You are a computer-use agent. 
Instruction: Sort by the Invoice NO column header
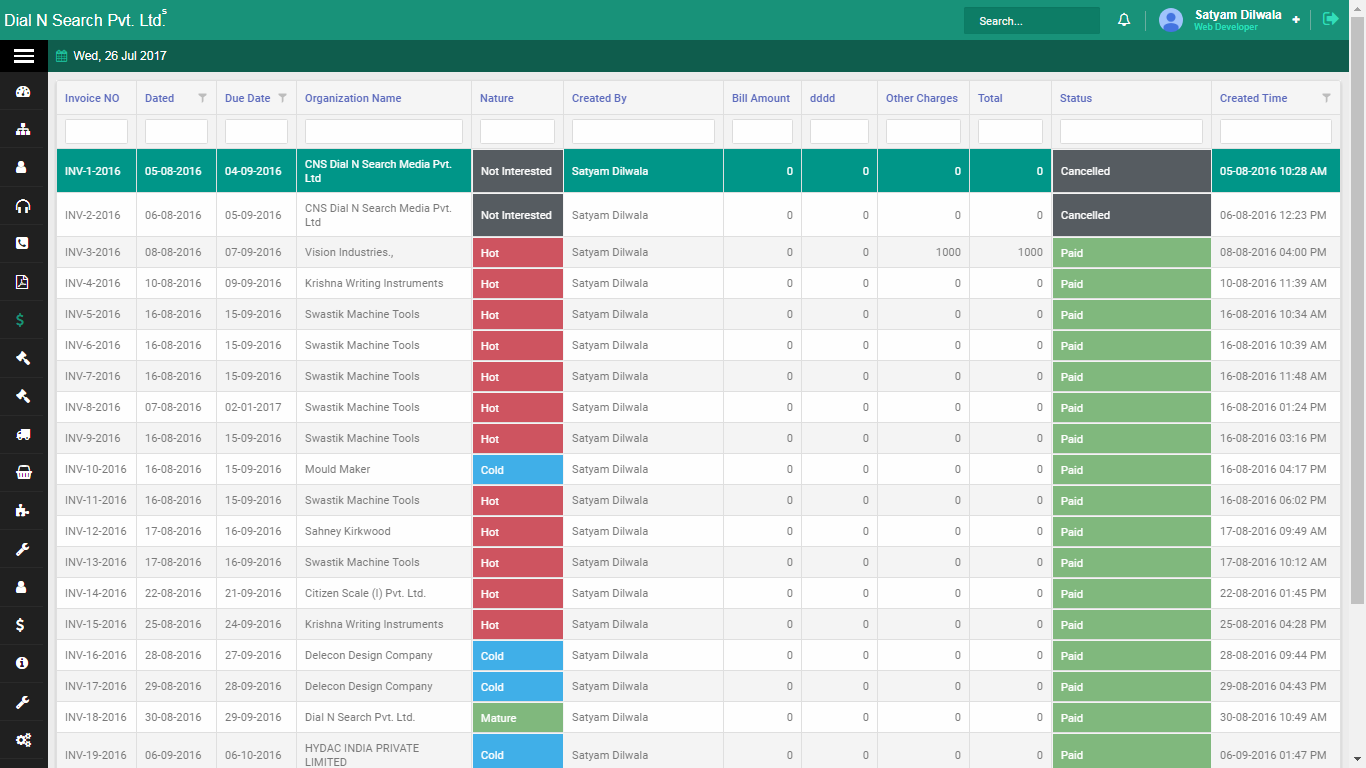click(92, 98)
